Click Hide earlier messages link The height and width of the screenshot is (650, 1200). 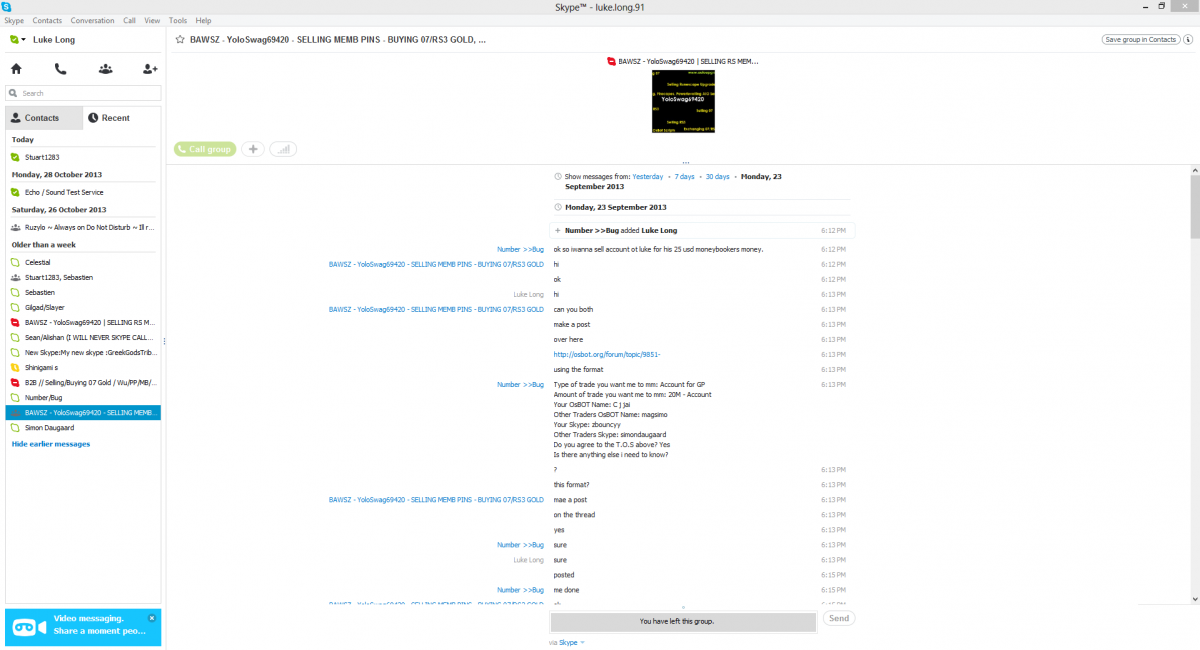point(50,443)
